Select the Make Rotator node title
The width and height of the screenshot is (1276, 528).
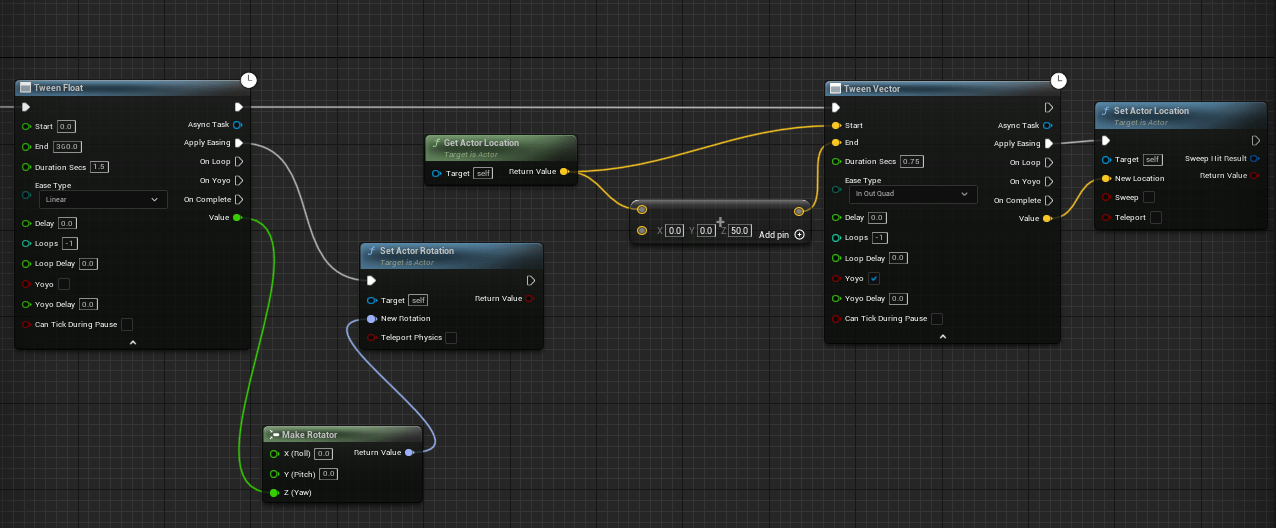[310, 435]
